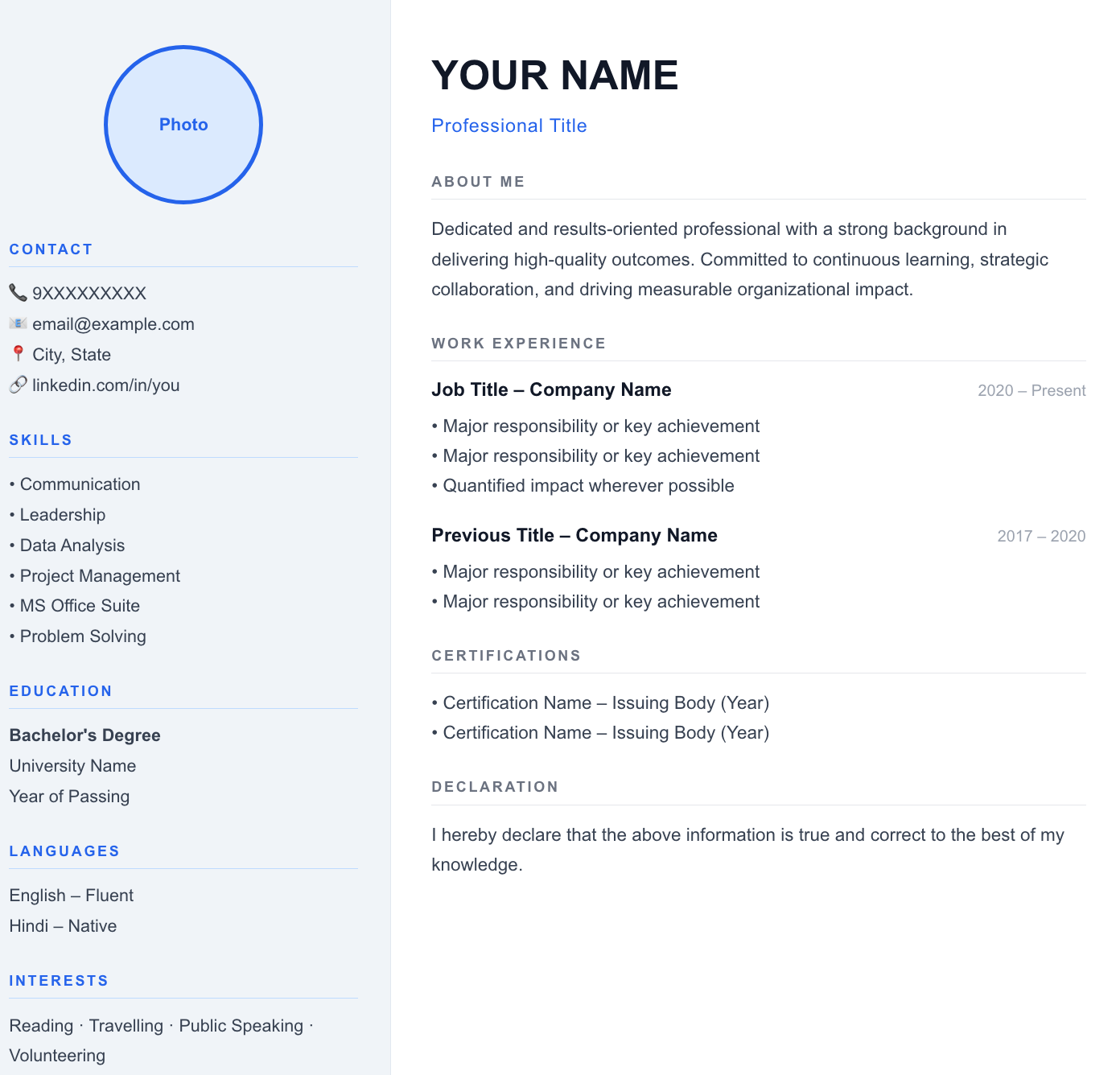Select the Problem Solving skill item
The height and width of the screenshot is (1075, 1120).
click(x=78, y=636)
